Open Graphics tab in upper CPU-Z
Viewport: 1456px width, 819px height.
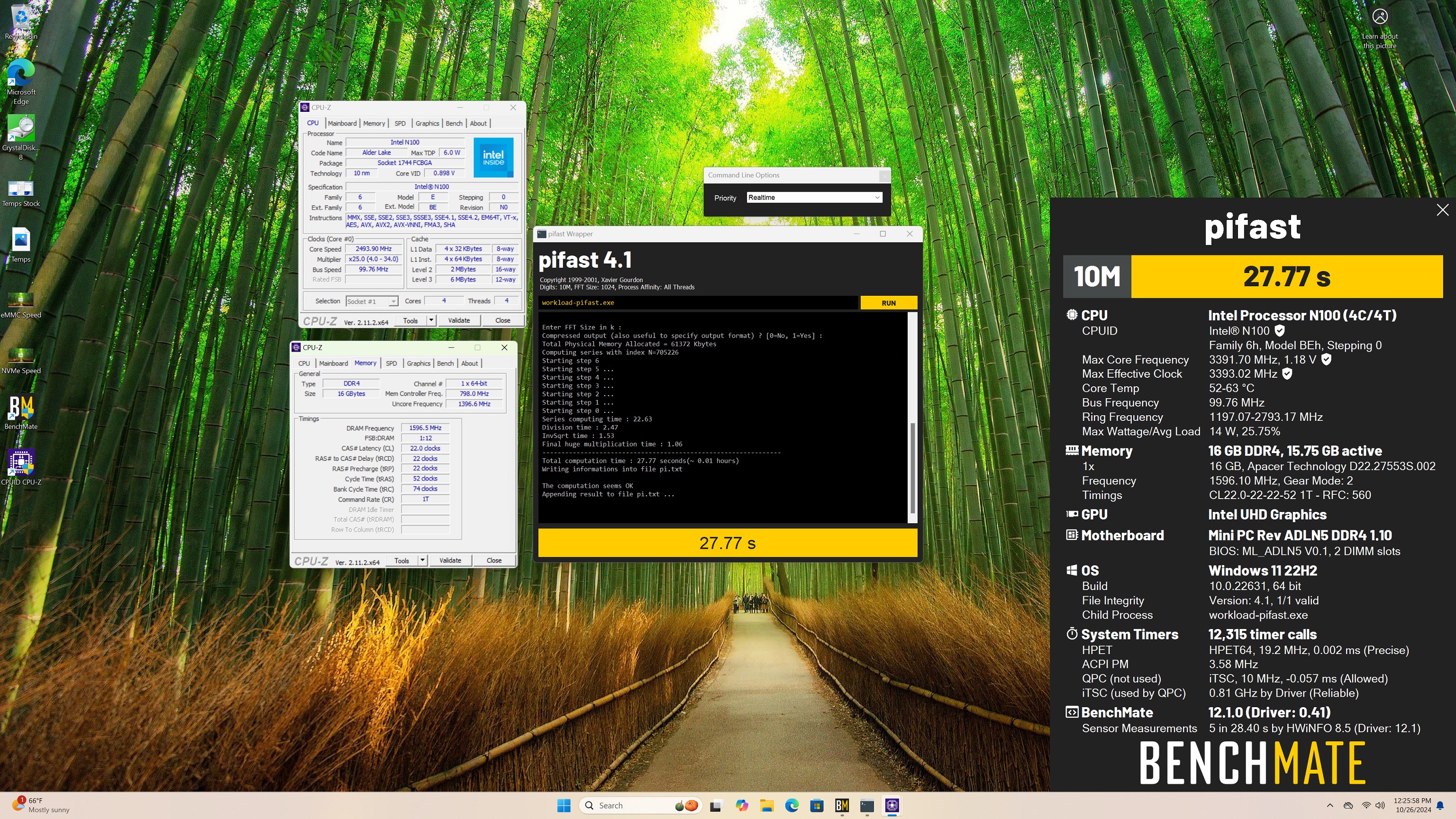428,123
